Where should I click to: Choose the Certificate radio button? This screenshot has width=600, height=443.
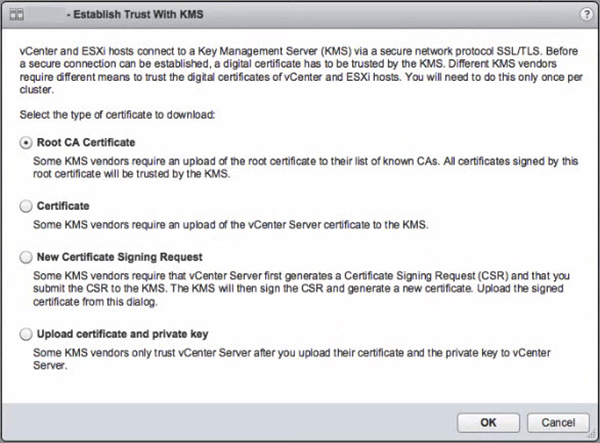(x=26, y=205)
